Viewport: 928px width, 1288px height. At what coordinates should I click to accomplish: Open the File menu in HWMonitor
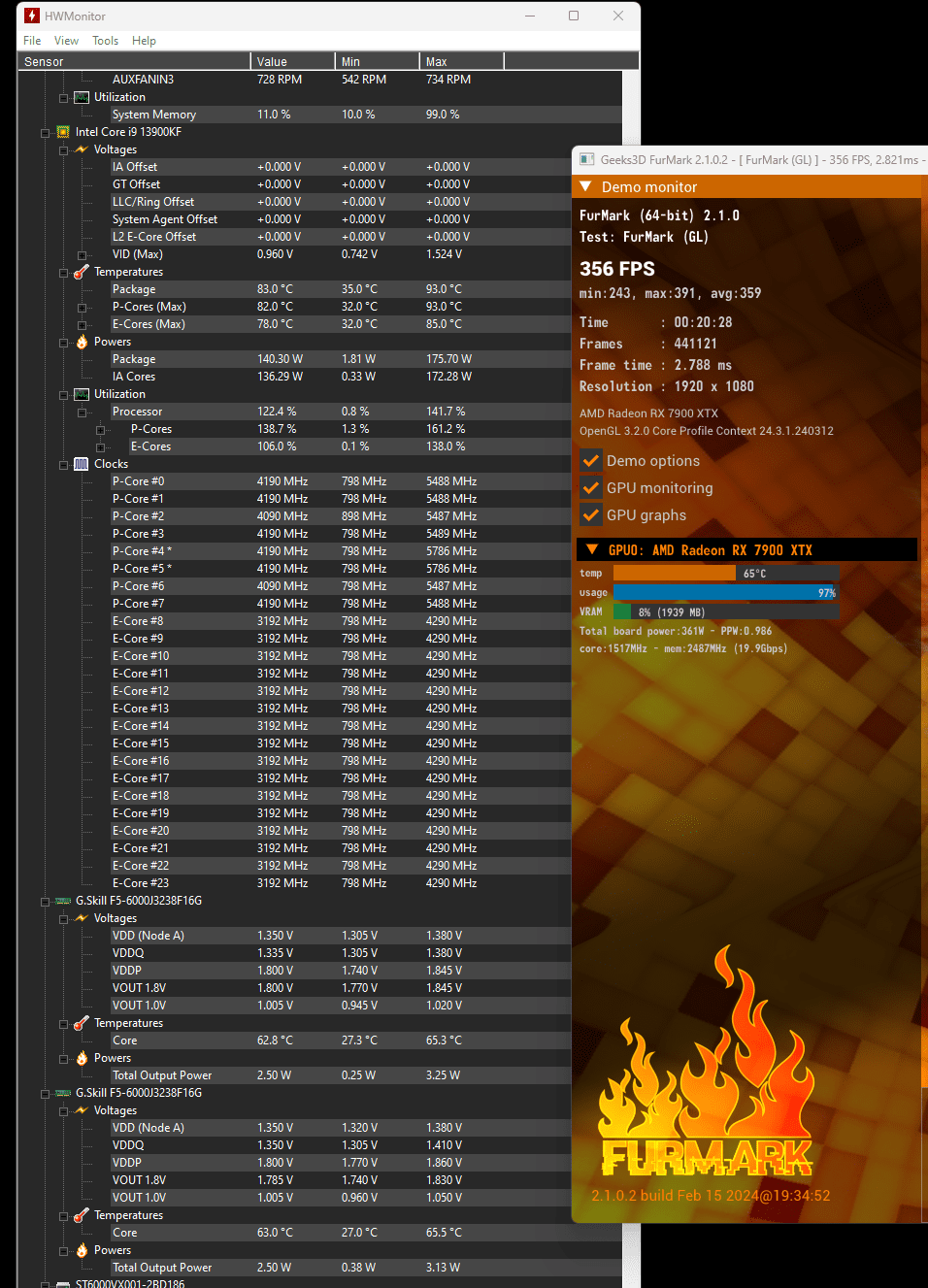pyautogui.click(x=32, y=41)
